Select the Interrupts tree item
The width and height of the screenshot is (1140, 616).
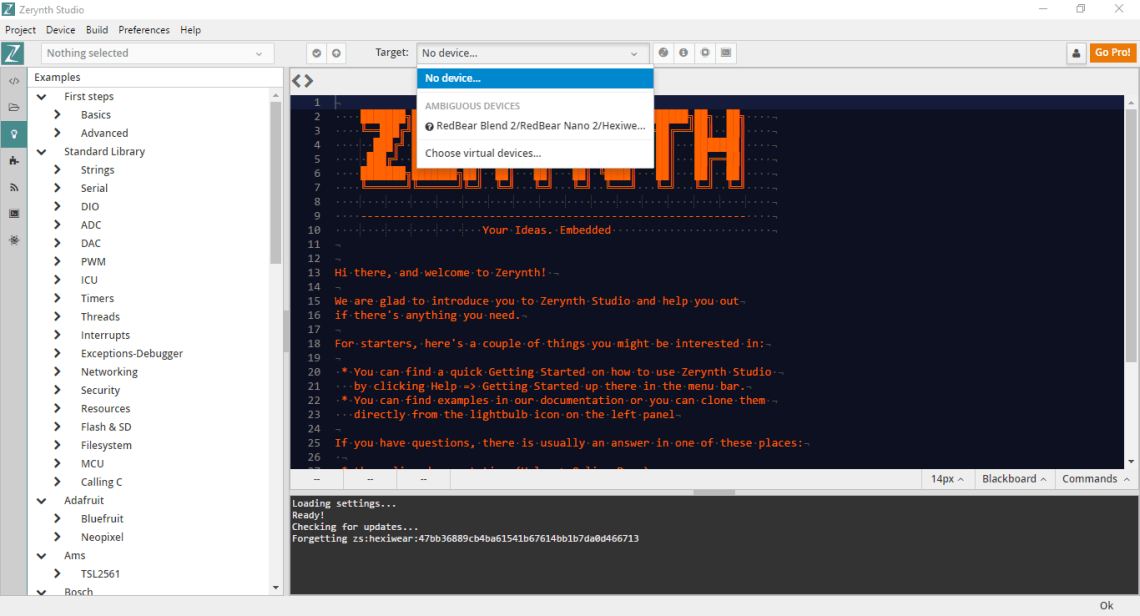point(105,335)
